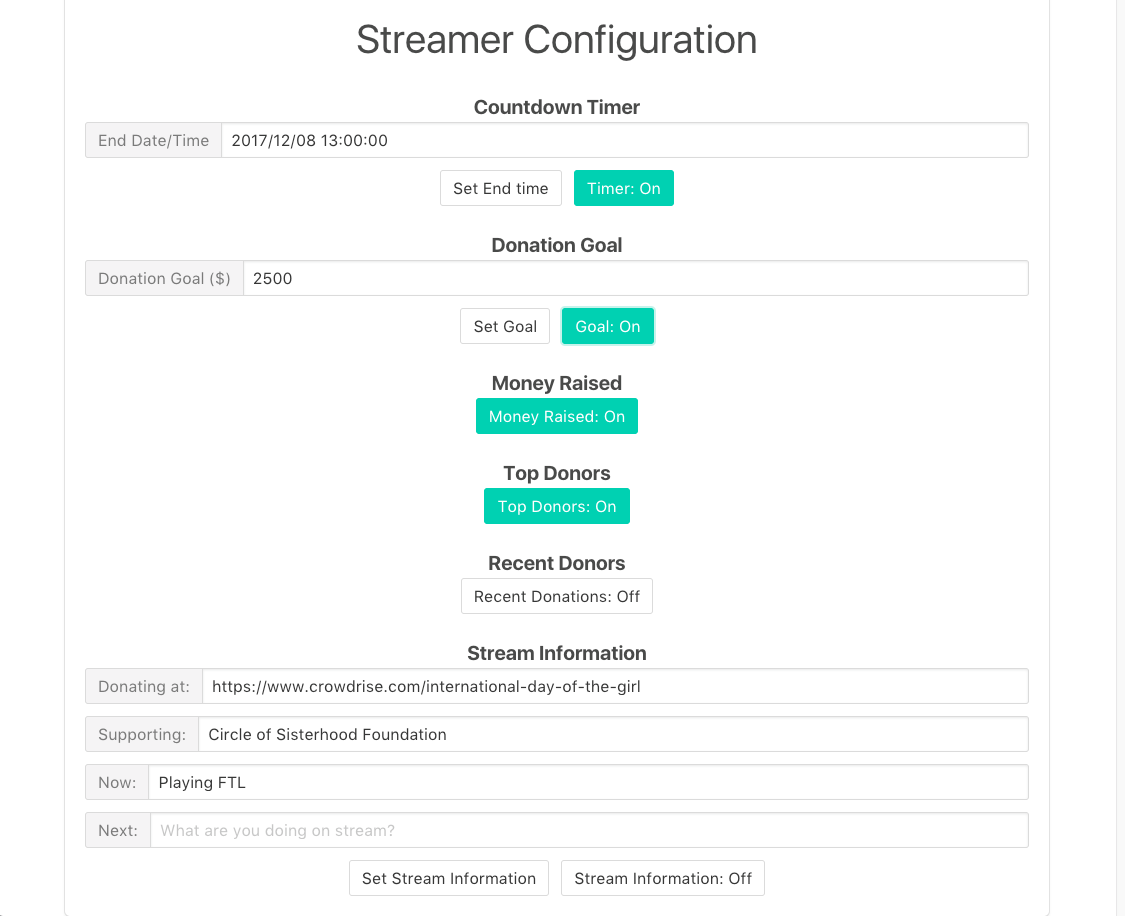
Task: Click into the Donation Goal amount field
Action: pyautogui.click(x=636, y=278)
